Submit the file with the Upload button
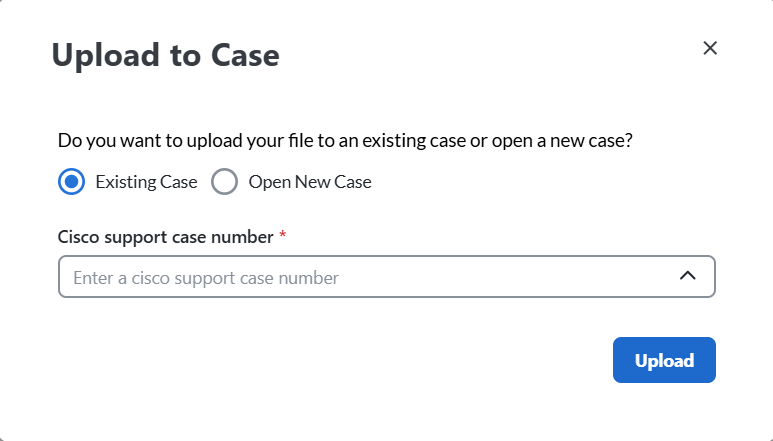Screen dimensions: 773x441 click(664, 360)
